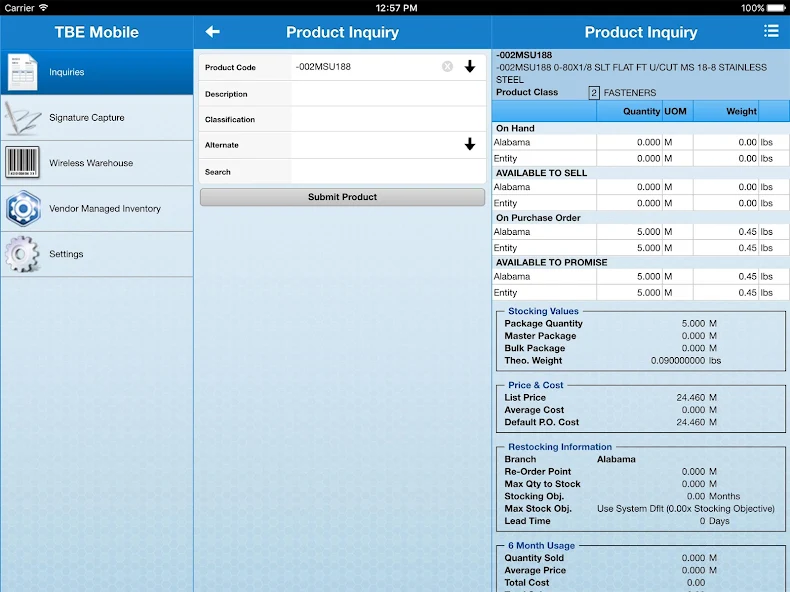The width and height of the screenshot is (790, 592).
Task: Select the On Hand Entity row
Action: click(x=640, y=159)
